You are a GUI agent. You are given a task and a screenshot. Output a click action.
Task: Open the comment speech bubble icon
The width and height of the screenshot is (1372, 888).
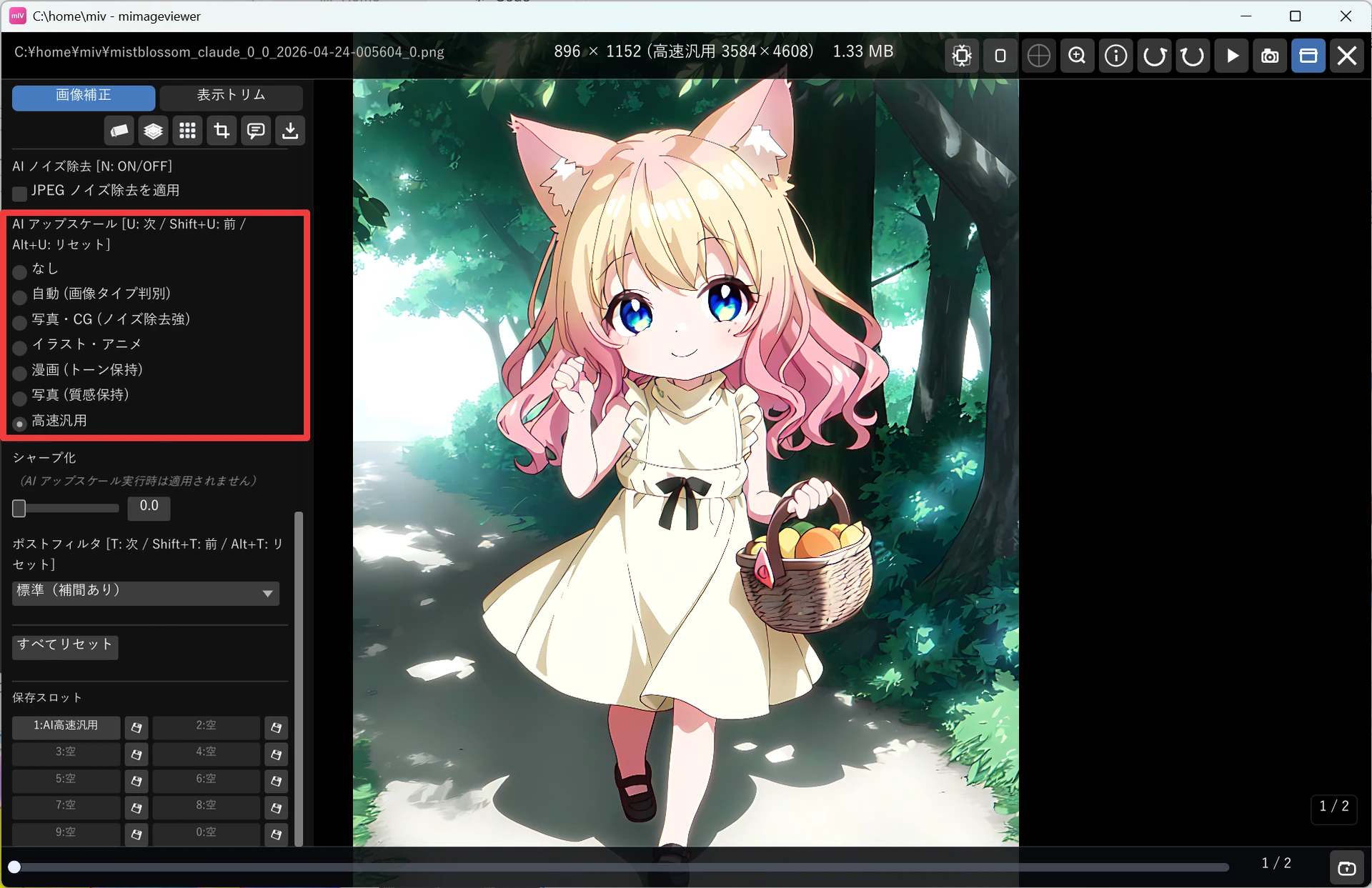(x=256, y=131)
